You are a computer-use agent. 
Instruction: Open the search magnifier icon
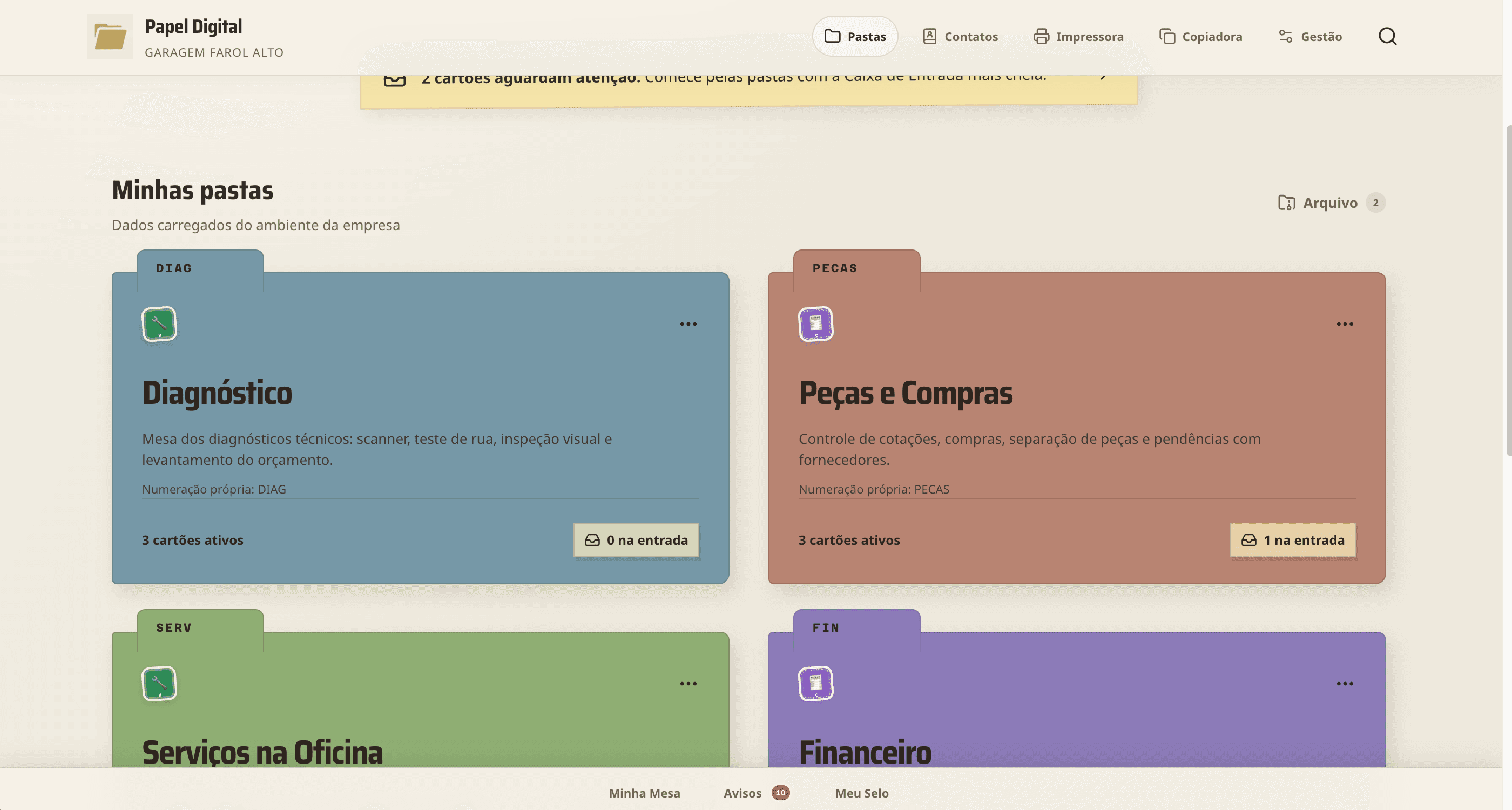tap(1387, 36)
